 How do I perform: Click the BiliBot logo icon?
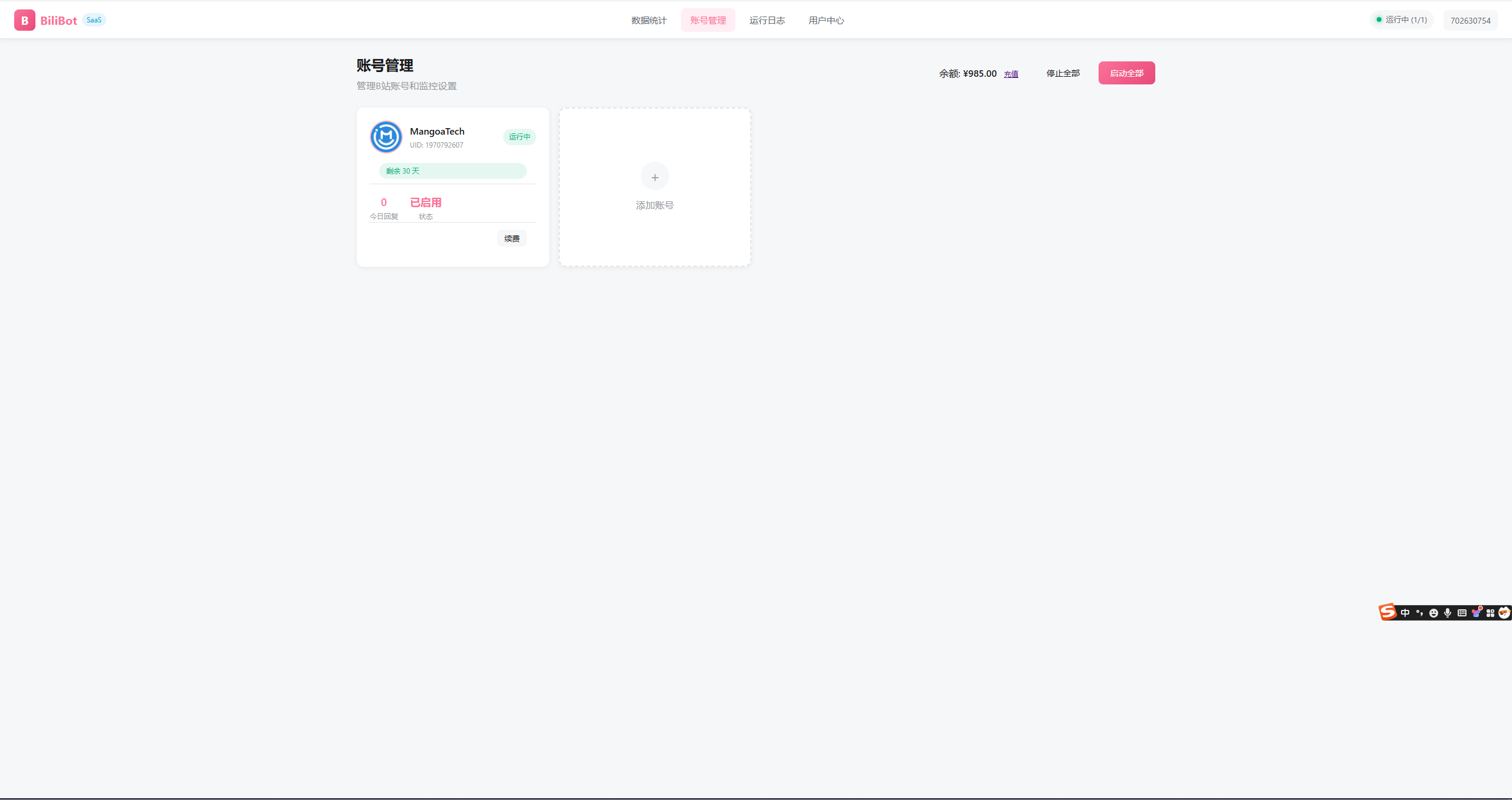[x=24, y=19]
